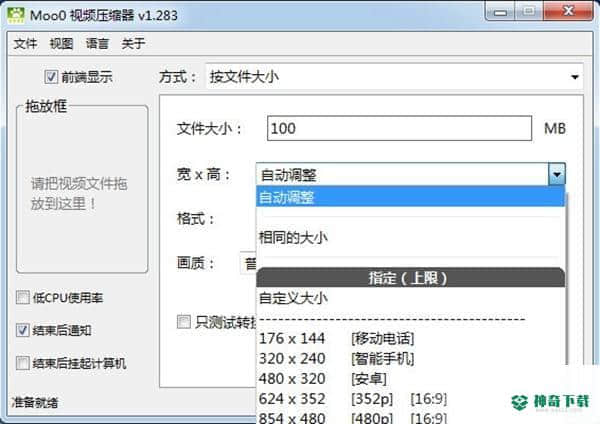Open the 视图 menu
The height and width of the screenshot is (424, 600).
61,43
